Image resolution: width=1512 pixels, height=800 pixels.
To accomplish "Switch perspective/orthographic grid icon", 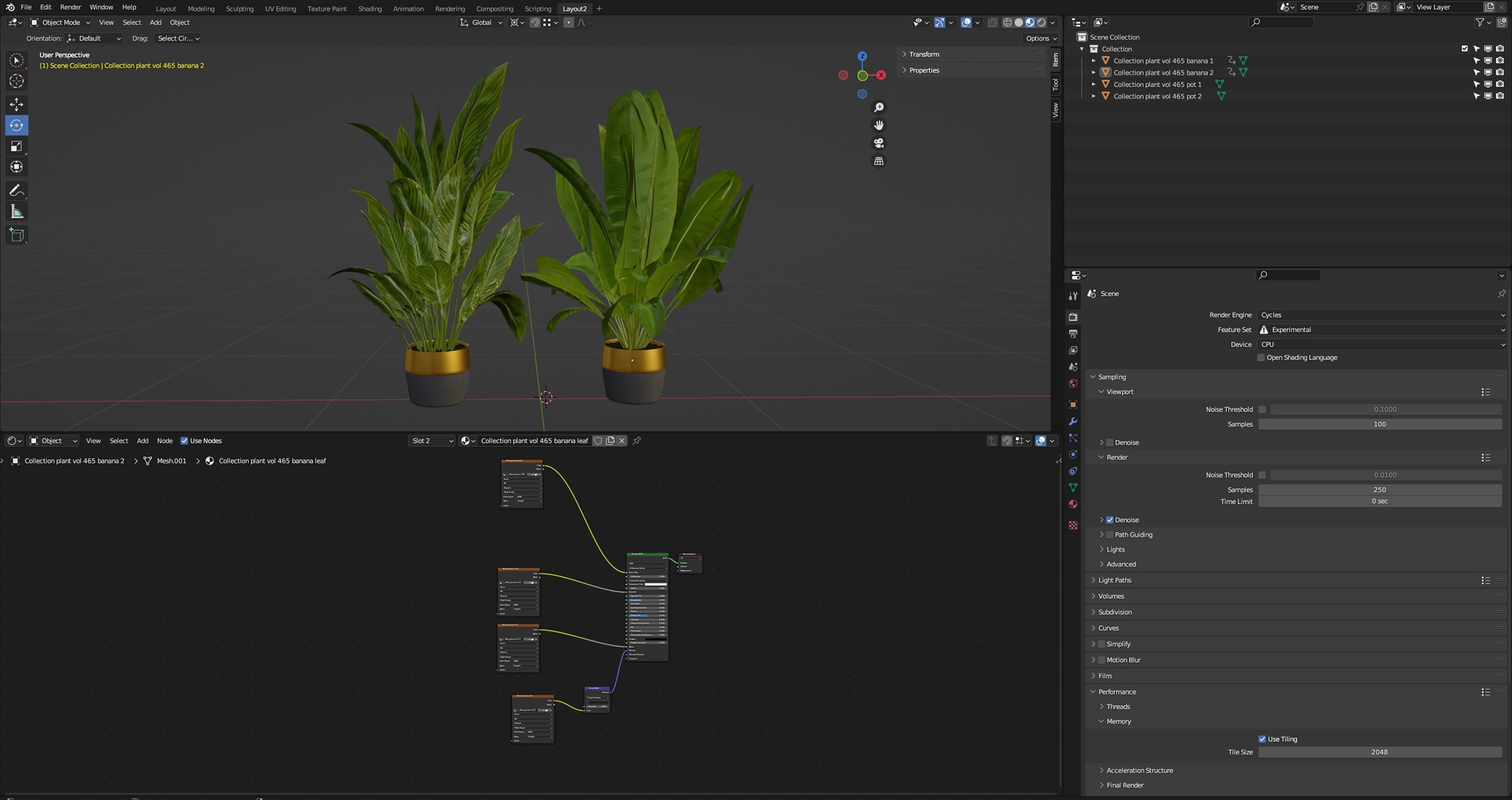I will point(879,161).
